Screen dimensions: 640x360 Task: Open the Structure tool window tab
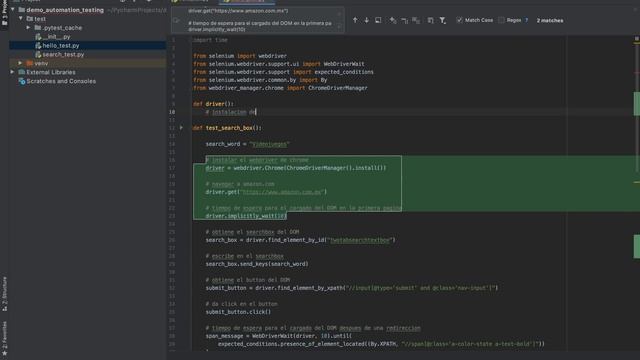(4, 294)
